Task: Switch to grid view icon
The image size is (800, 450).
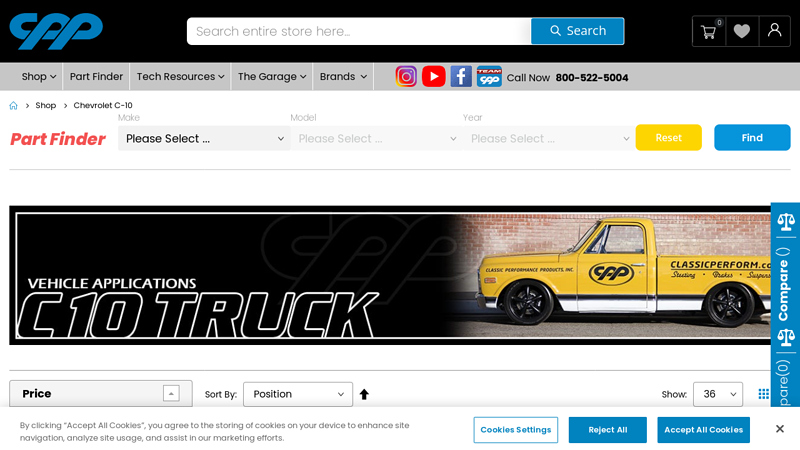Action: tap(763, 394)
